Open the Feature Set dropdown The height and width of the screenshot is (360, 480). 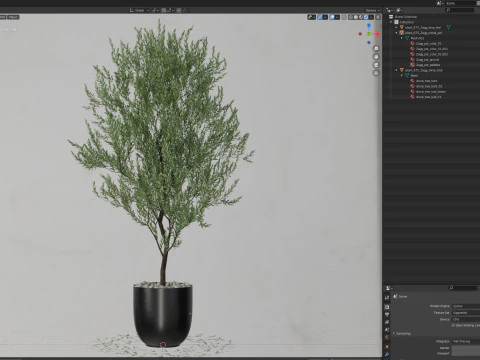[x=466, y=313]
